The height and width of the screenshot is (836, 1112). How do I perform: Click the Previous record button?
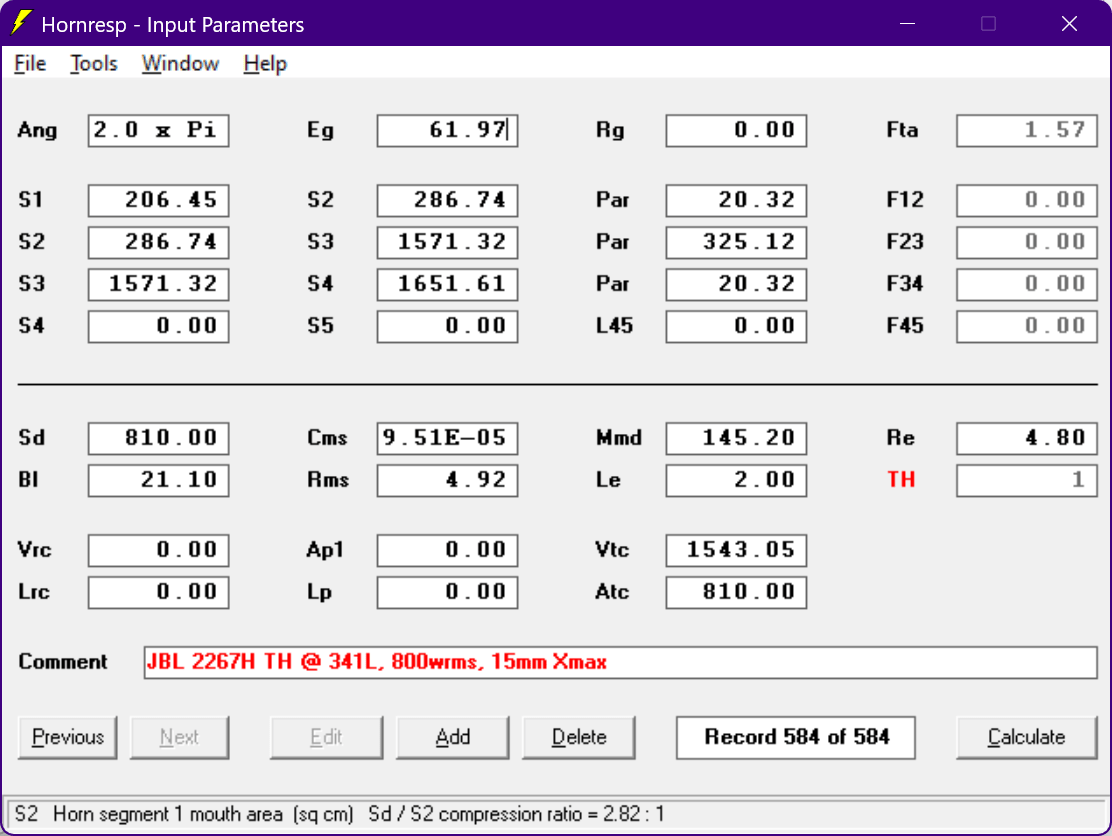point(67,737)
